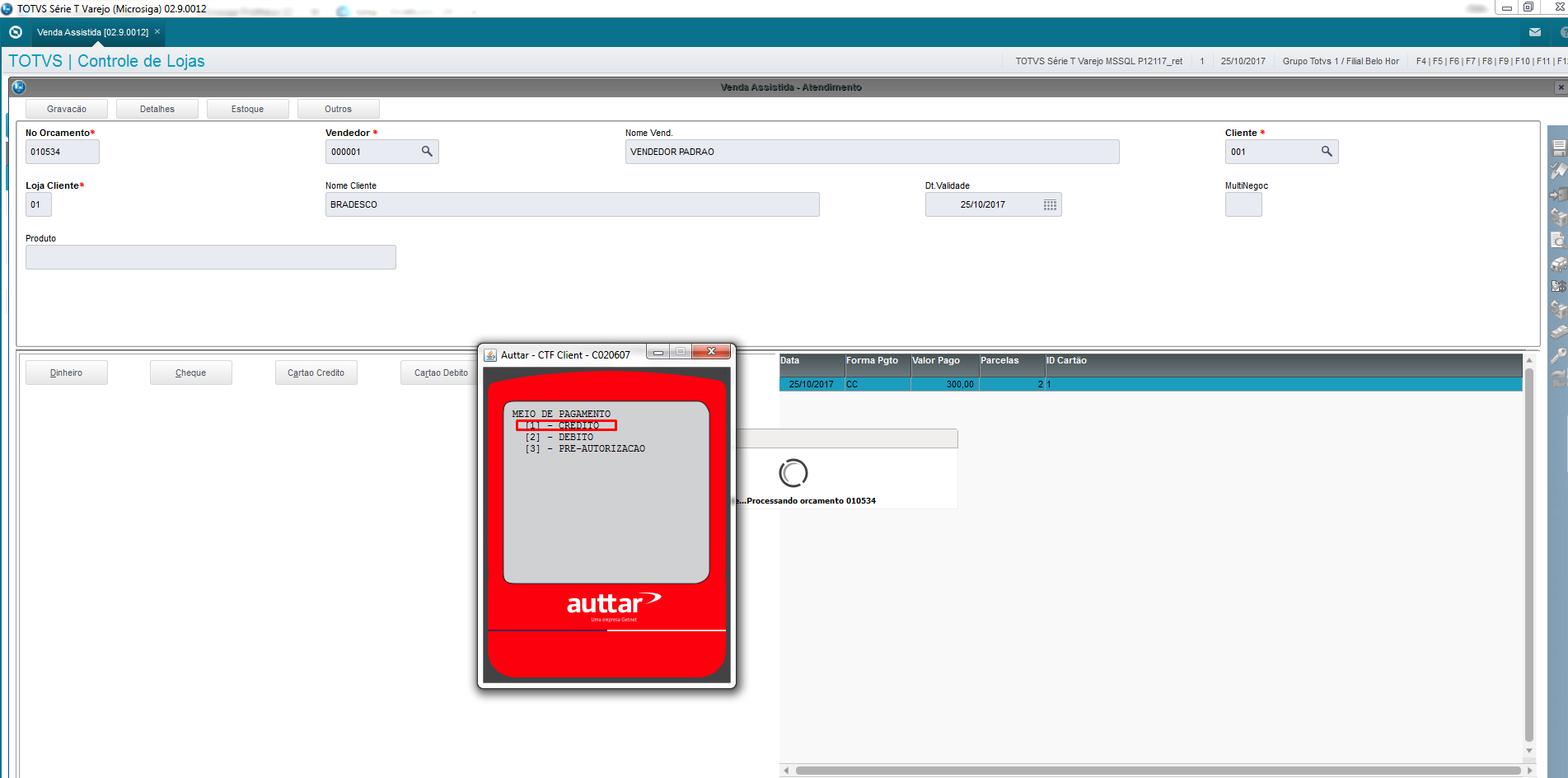Click the TOTVS round home icon
The image size is (1568, 778).
[16, 32]
